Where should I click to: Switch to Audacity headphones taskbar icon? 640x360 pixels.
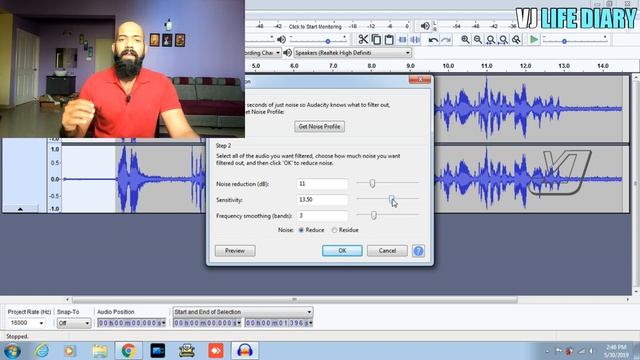(244, 351)
